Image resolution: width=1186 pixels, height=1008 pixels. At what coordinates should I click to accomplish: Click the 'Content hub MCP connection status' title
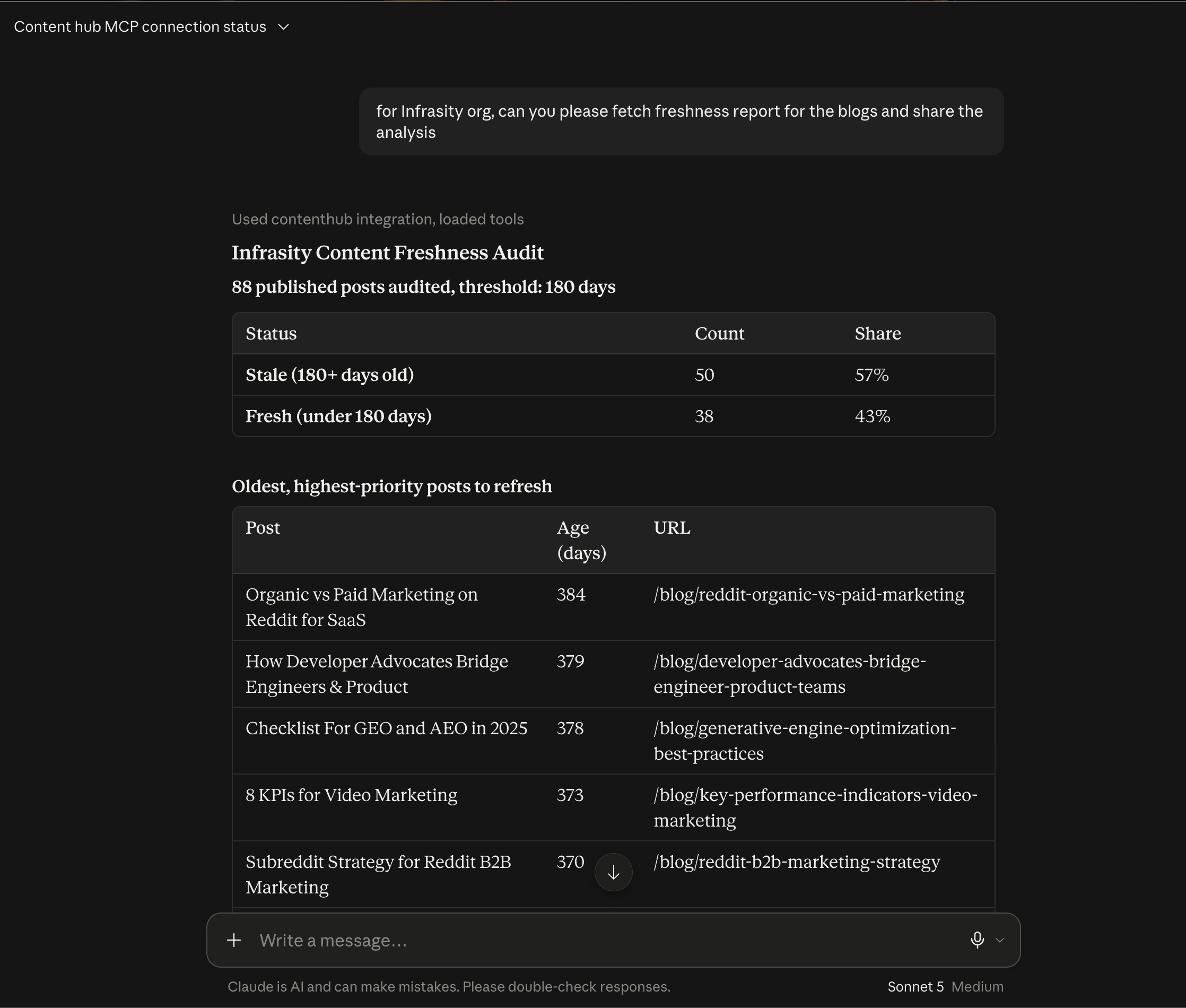(x=140, y=27)
